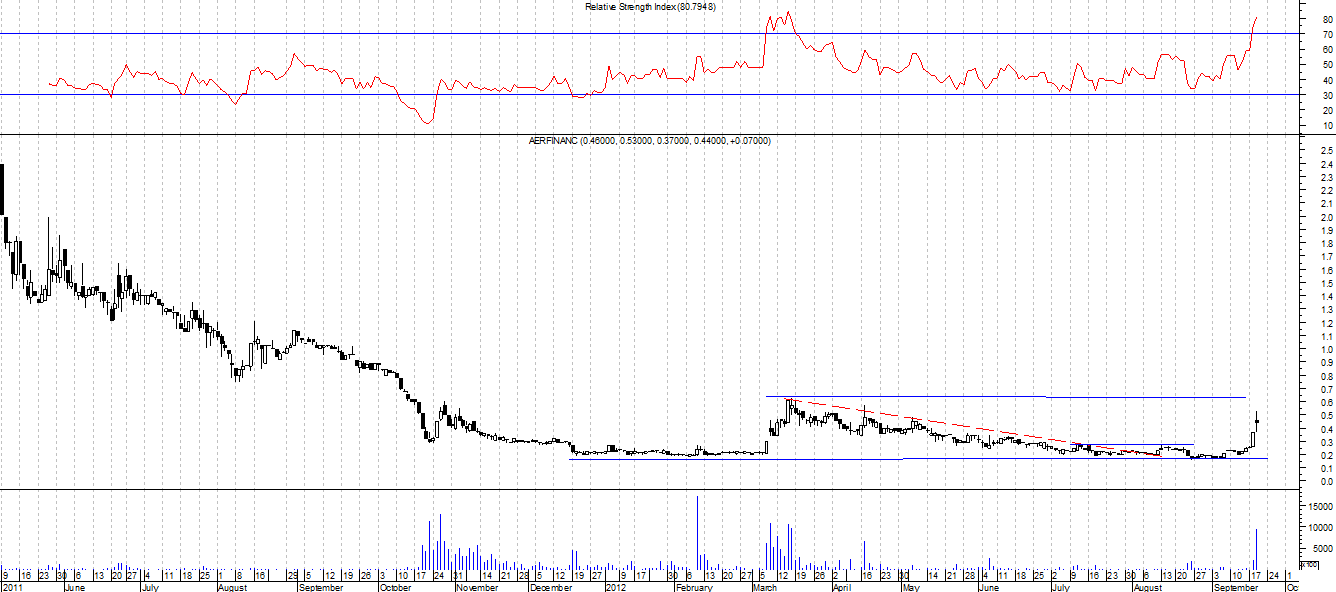This screenshot has width=1336, height=592.
Task: Click the 2011 year label on time axis
Action: point(15,587)
